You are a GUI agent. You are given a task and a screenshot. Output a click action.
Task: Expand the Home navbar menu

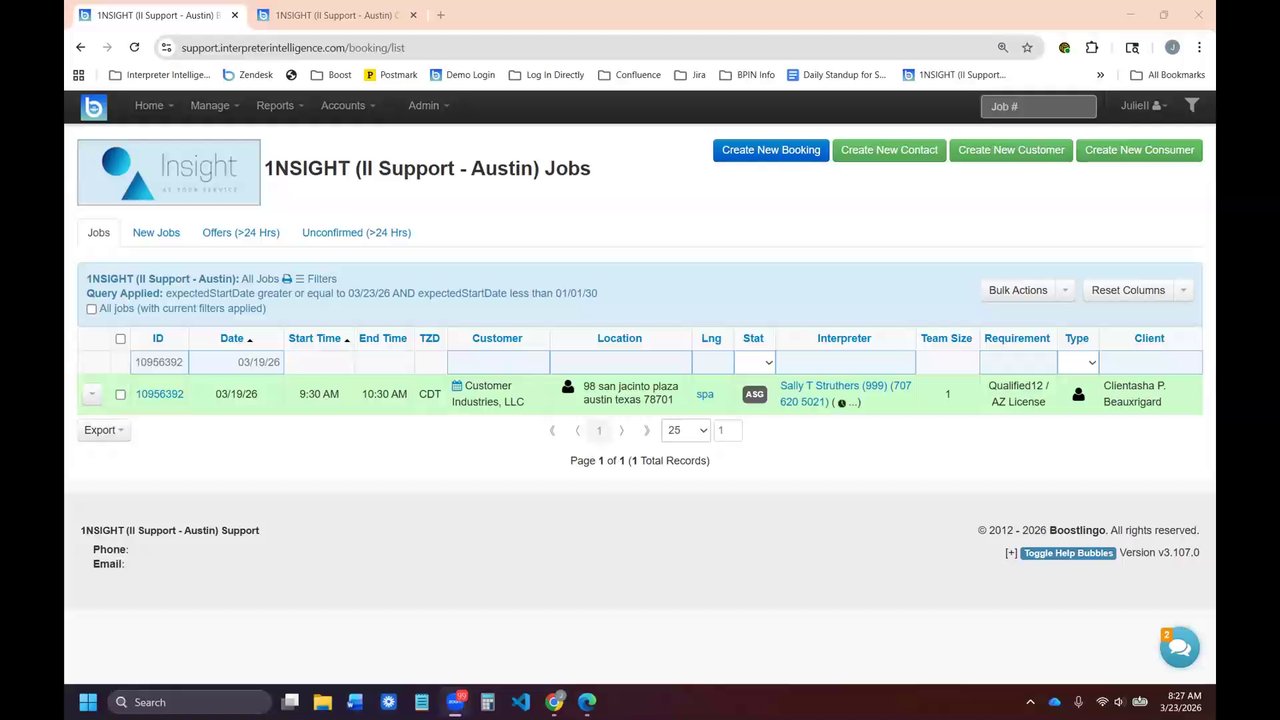[154, 106]
